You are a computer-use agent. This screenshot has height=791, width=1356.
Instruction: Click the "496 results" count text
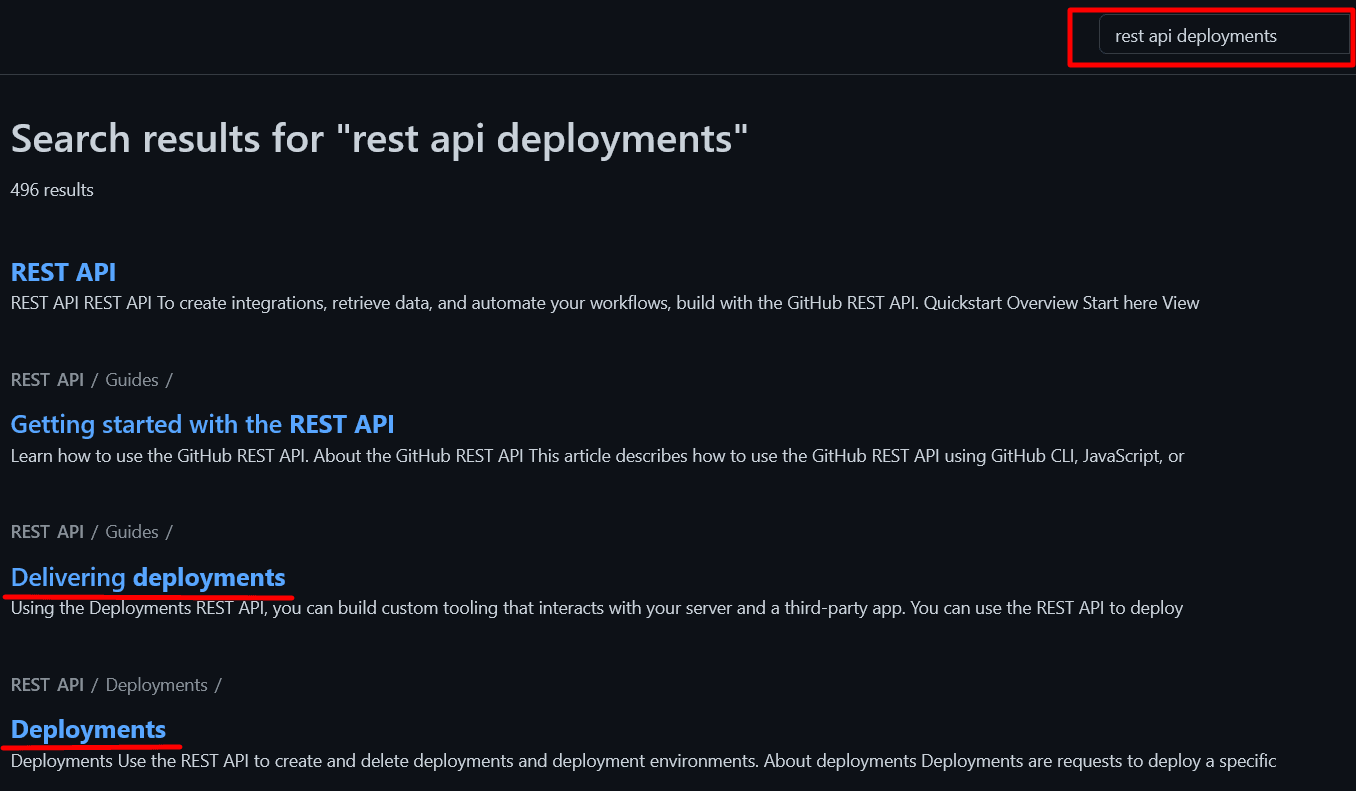[52, 190]
